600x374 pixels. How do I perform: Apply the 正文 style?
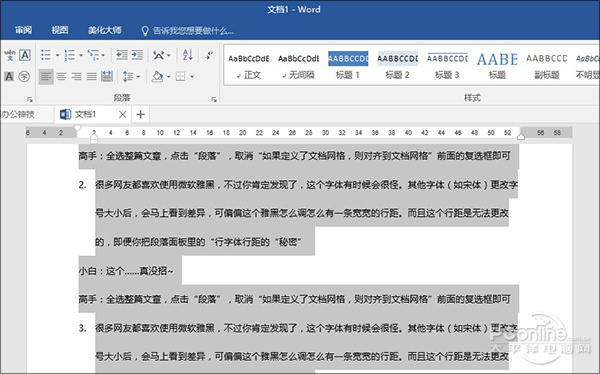click(249, 64)
